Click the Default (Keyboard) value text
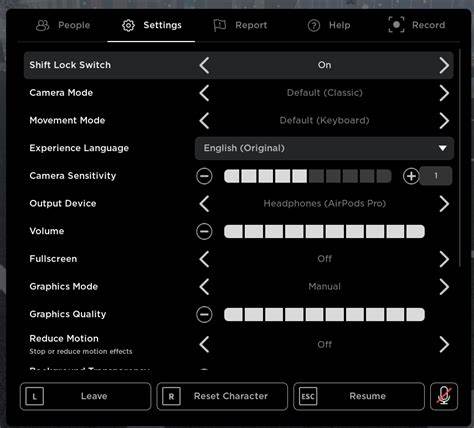Screen dimensions: 474x428 [x=324, y=120]
